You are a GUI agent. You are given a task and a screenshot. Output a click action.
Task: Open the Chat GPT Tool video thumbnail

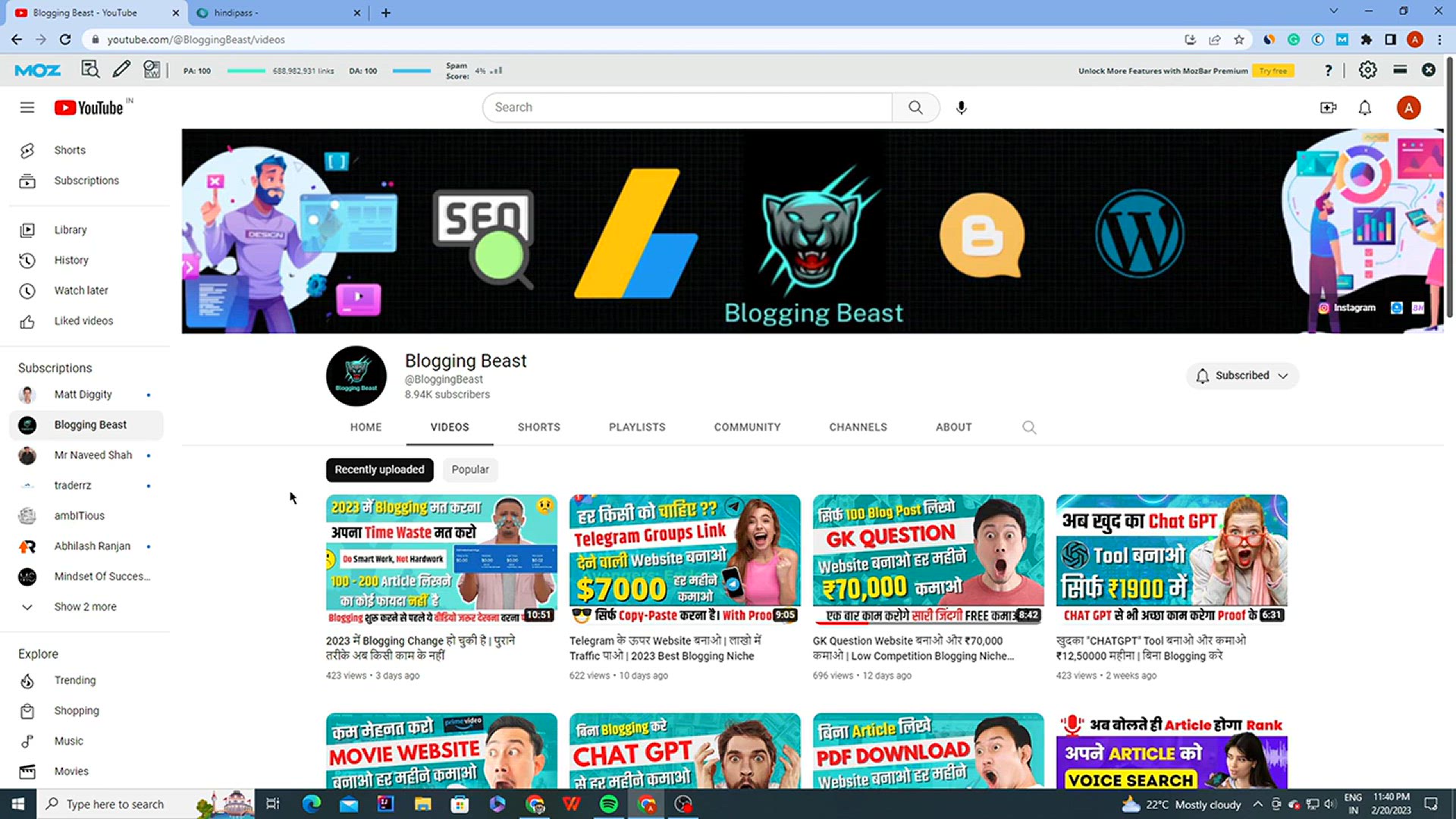[1172, 560]
